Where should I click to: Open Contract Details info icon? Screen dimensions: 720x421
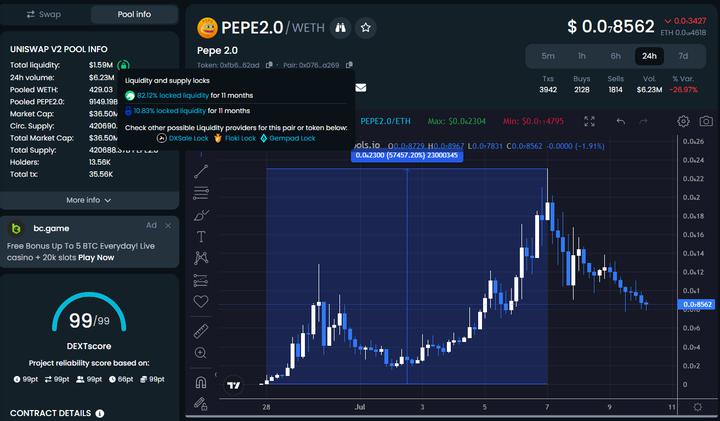tap(100, 413)
